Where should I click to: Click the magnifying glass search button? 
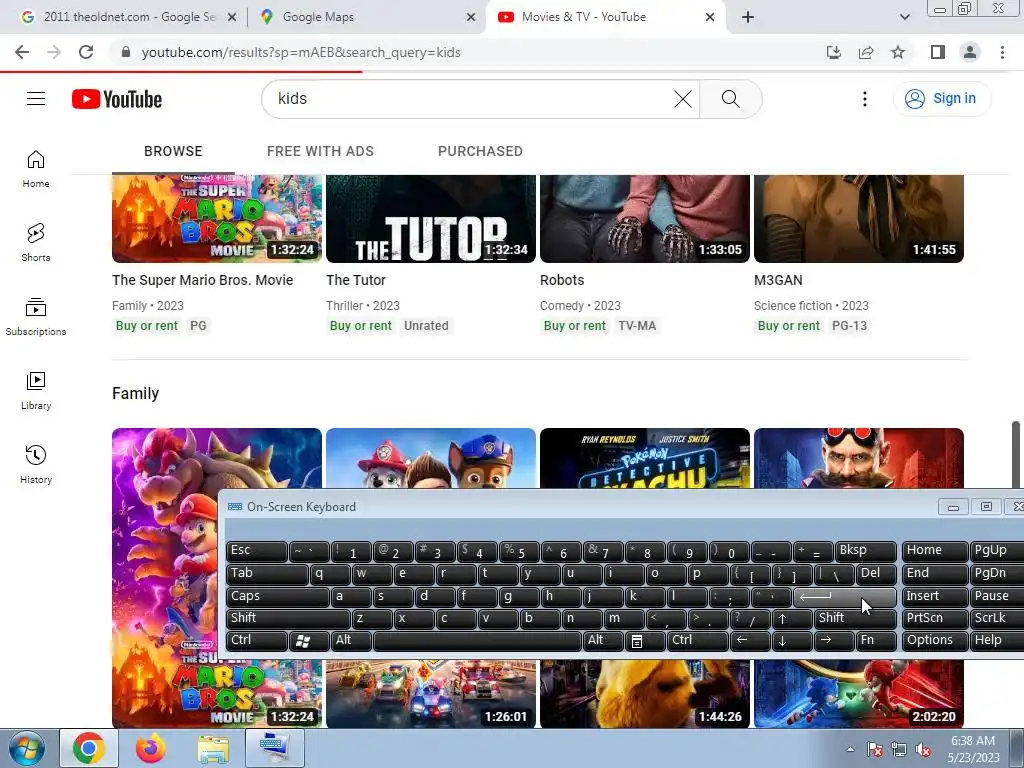pos(730,99)
